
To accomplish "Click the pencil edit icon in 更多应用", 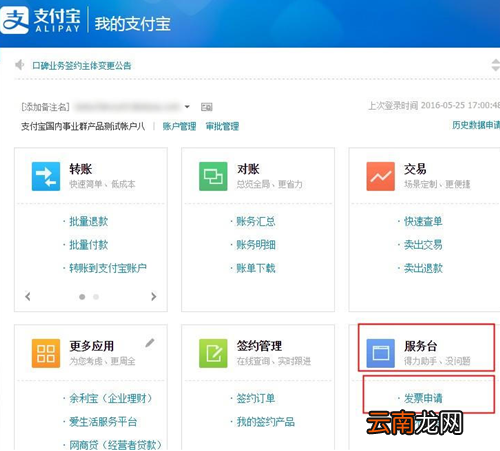I will (150, 343).
